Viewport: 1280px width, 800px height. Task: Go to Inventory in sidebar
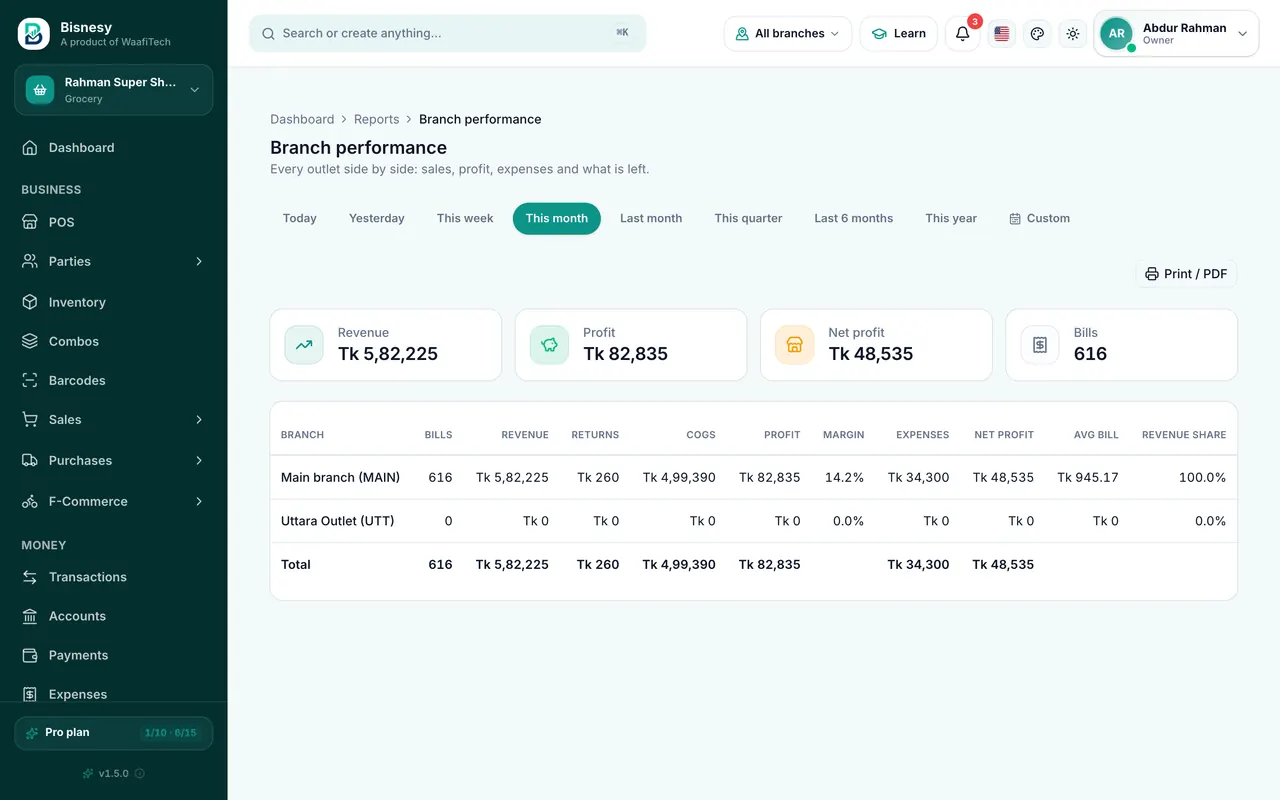114,302
